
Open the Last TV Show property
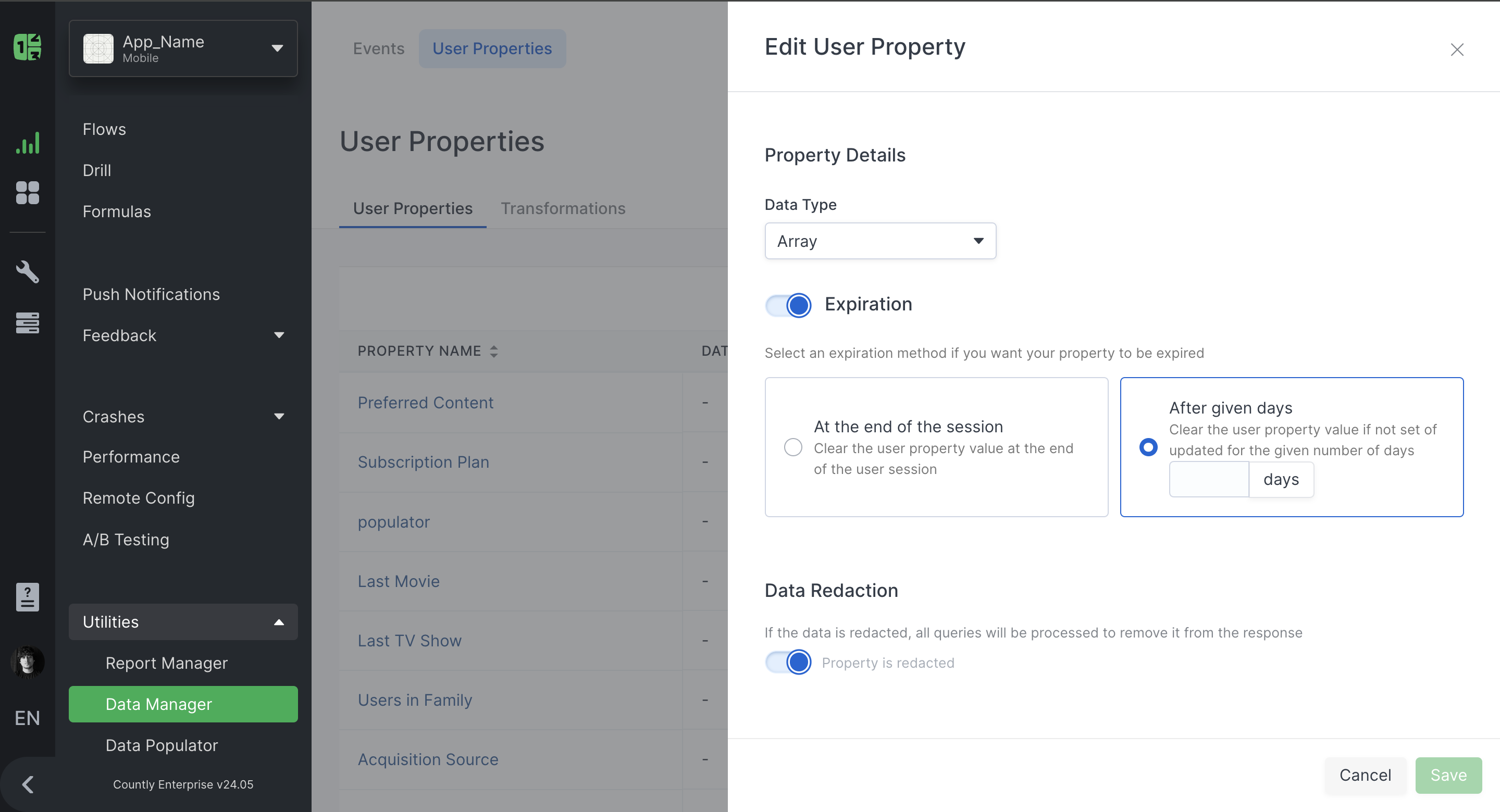[410, 641]
